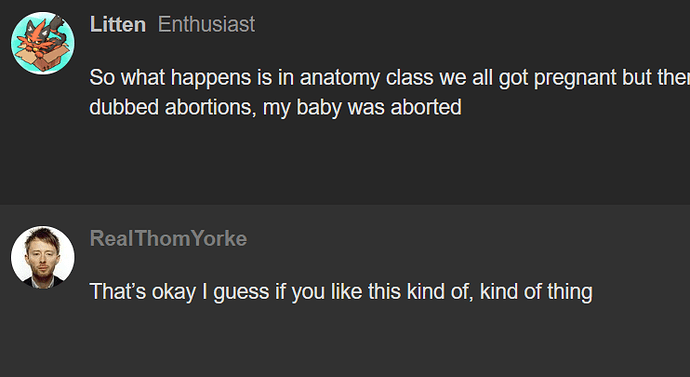
Task: Click "That's" at start of RealThomYorke's reply
Action: (x=117, y=292)
